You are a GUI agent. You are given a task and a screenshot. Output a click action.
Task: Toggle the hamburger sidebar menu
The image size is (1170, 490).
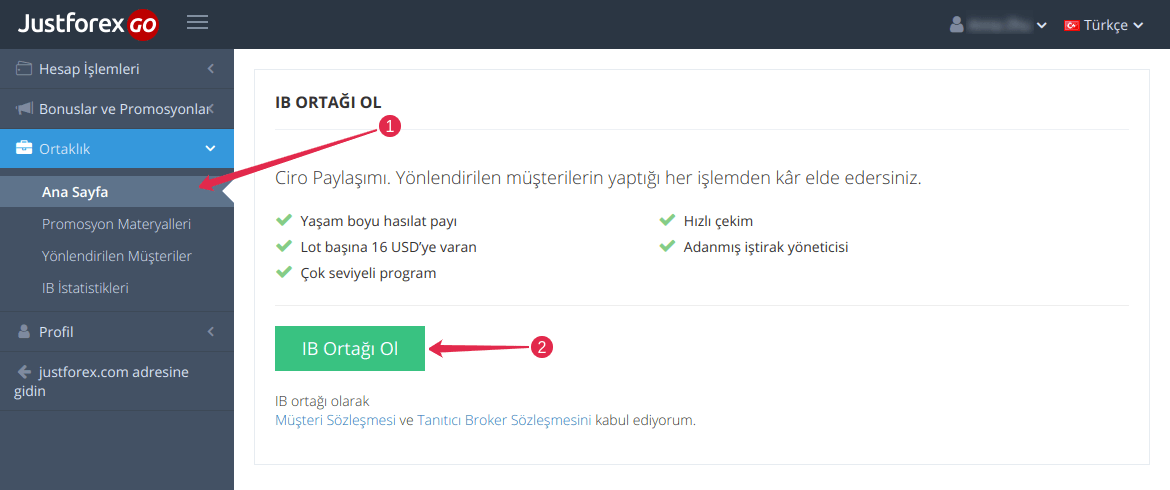click(x=198, y=22)
